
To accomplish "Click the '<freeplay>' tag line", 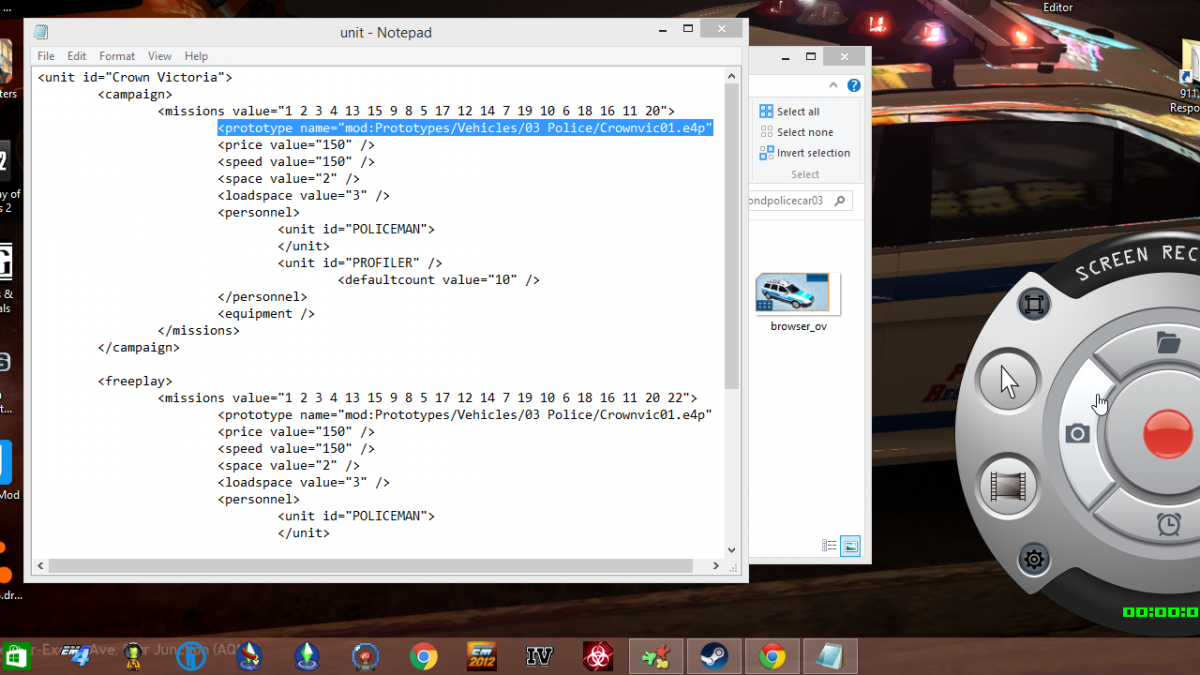I will [x=135, y=381].
